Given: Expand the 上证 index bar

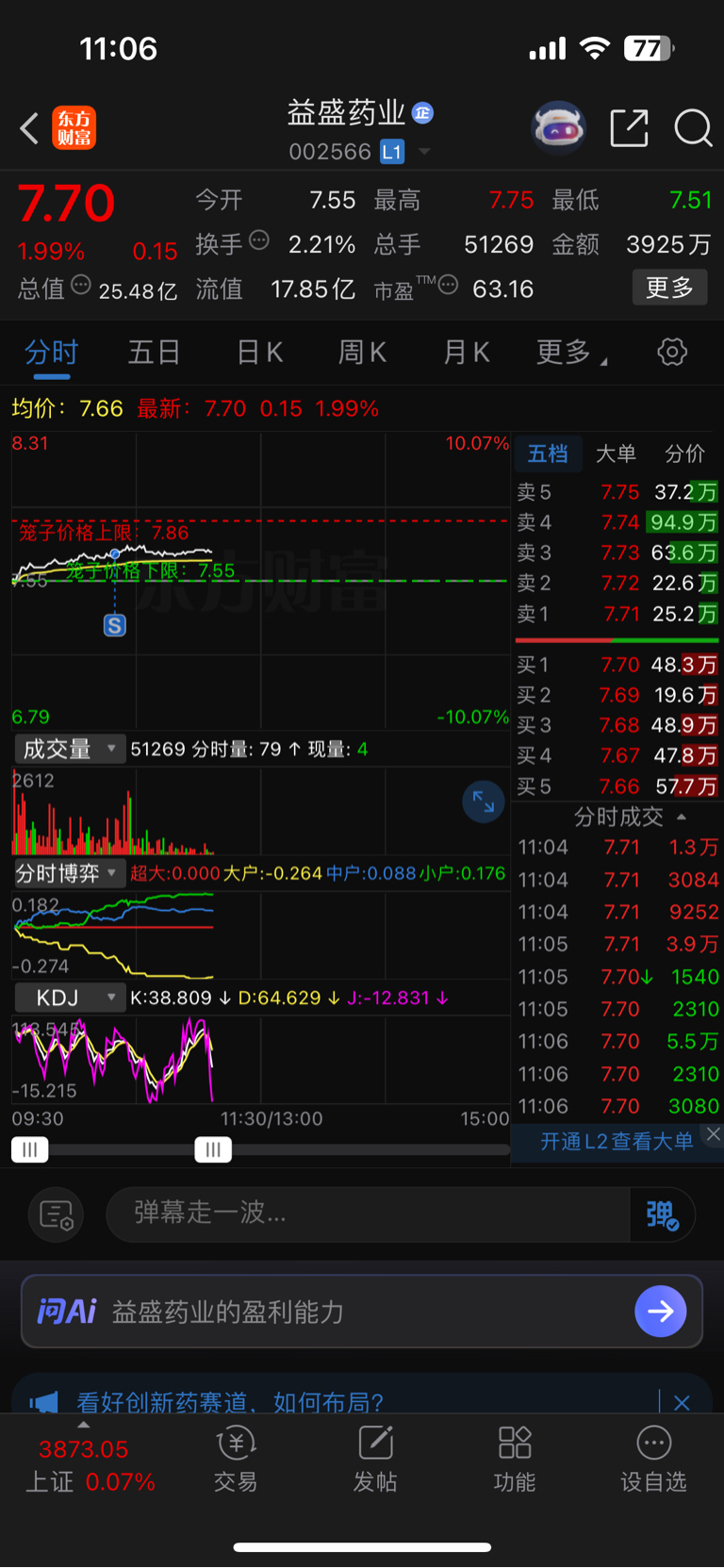Looking at the screenshot, I should pyautogui.click(x=84, y=1425).
